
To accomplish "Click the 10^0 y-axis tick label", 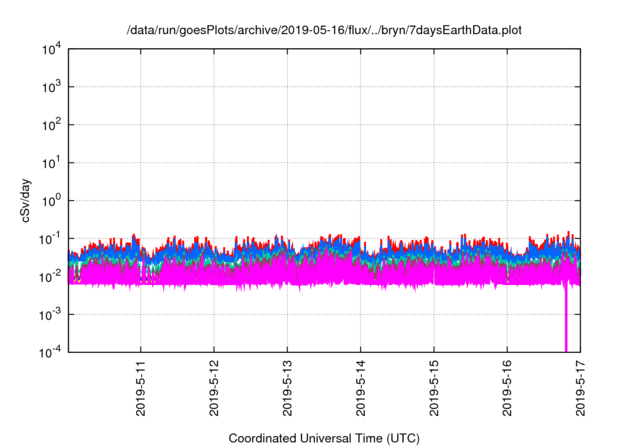I will tap(52, 201).
